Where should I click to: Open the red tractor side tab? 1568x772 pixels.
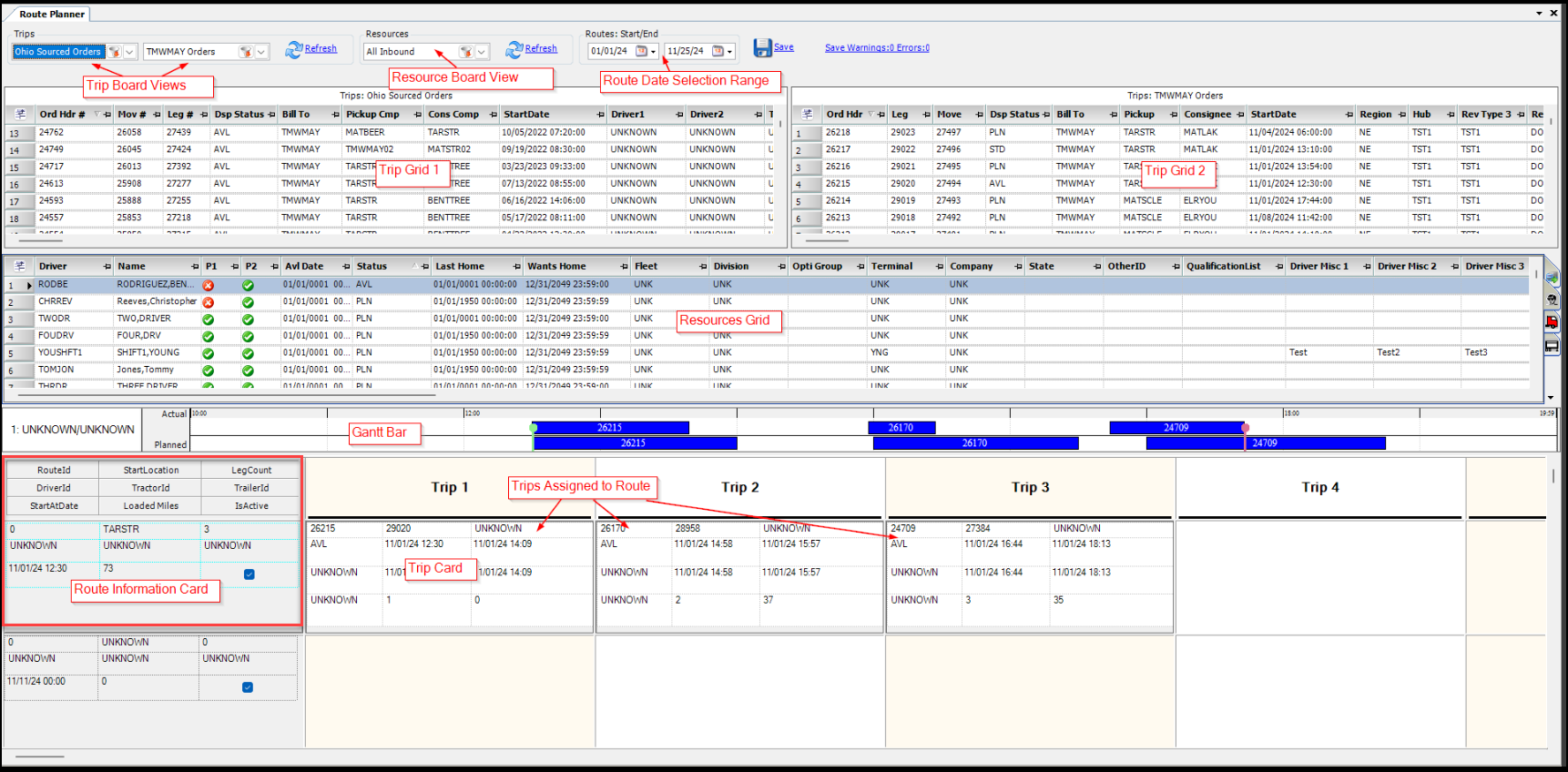click(1552, 322)
